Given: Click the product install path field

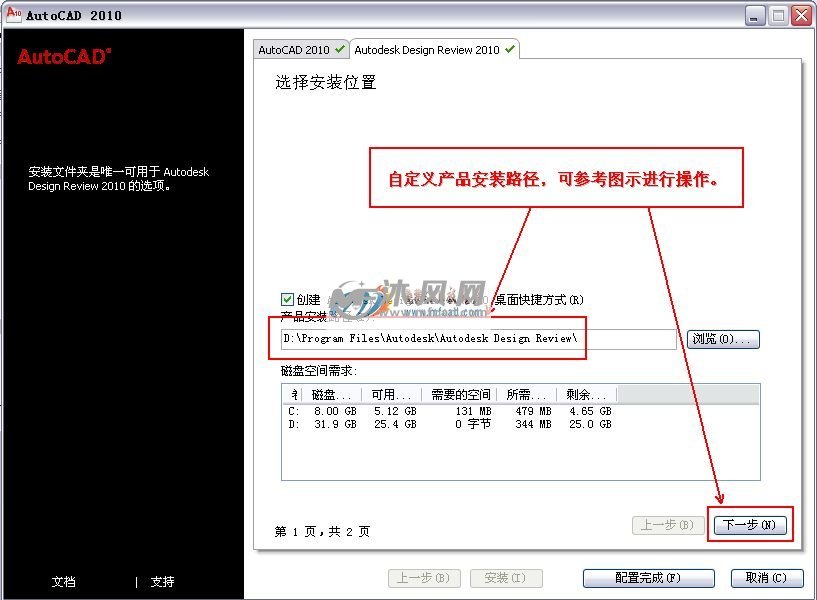Looking at the screenshot, I should [x=478, y=339].
